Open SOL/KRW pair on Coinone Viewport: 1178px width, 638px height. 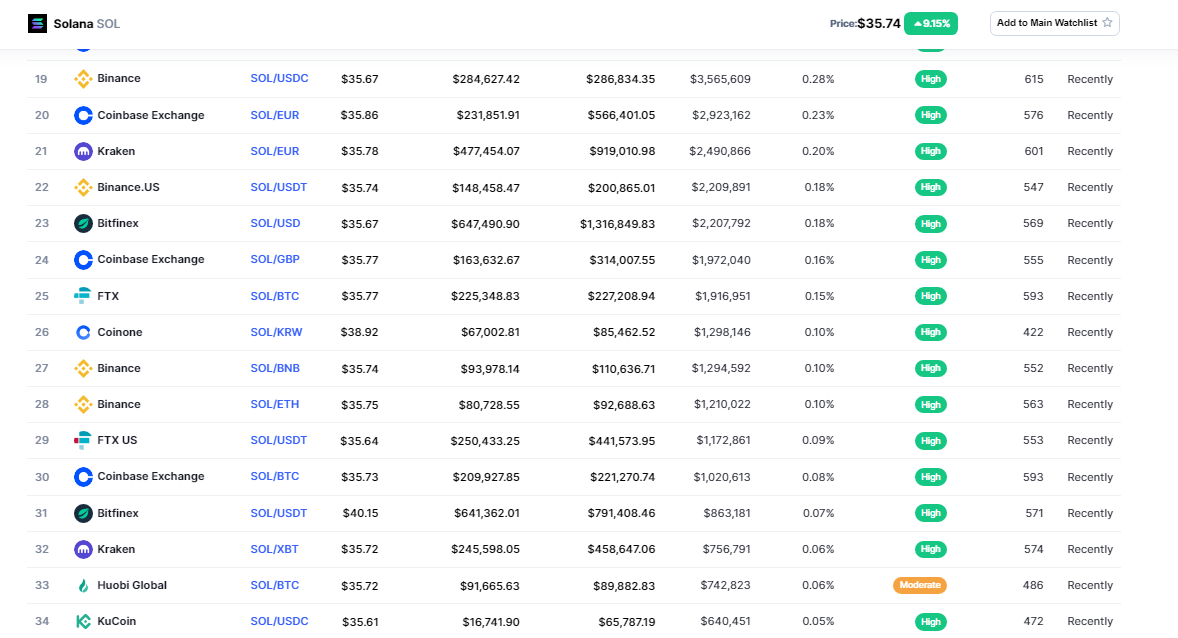[276, 332]
